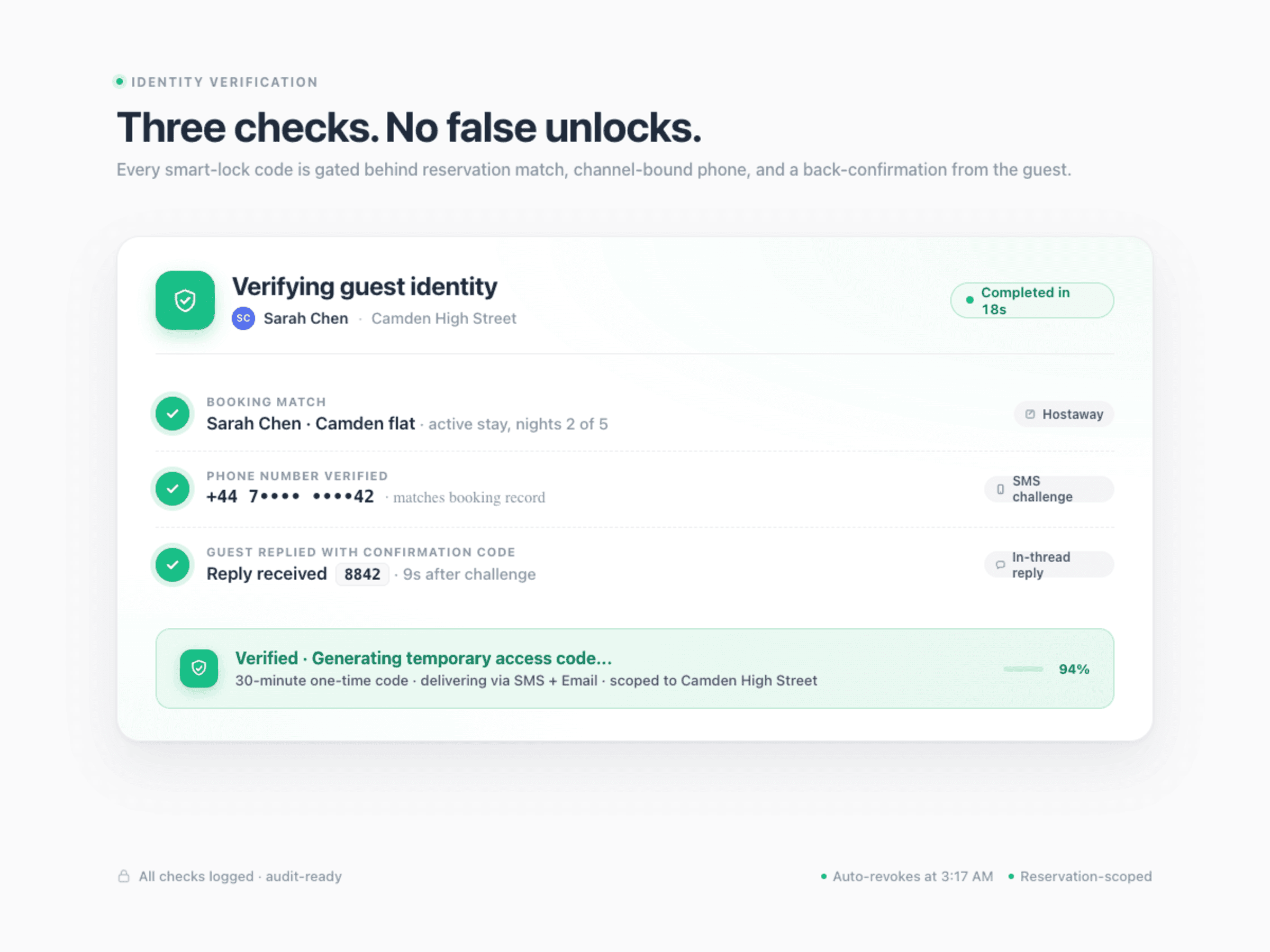
Task: Click the Verifying guest identity title
Action: (365, 287)
